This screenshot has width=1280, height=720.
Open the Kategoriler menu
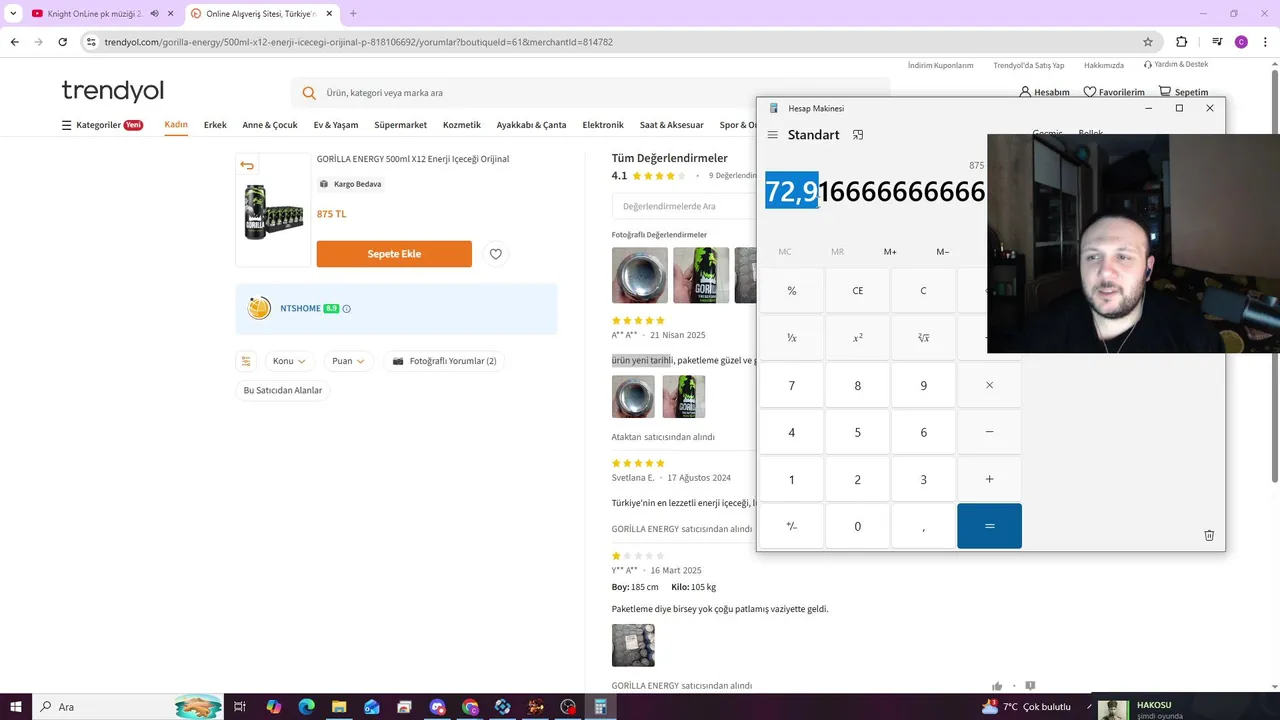click(102, 125)
